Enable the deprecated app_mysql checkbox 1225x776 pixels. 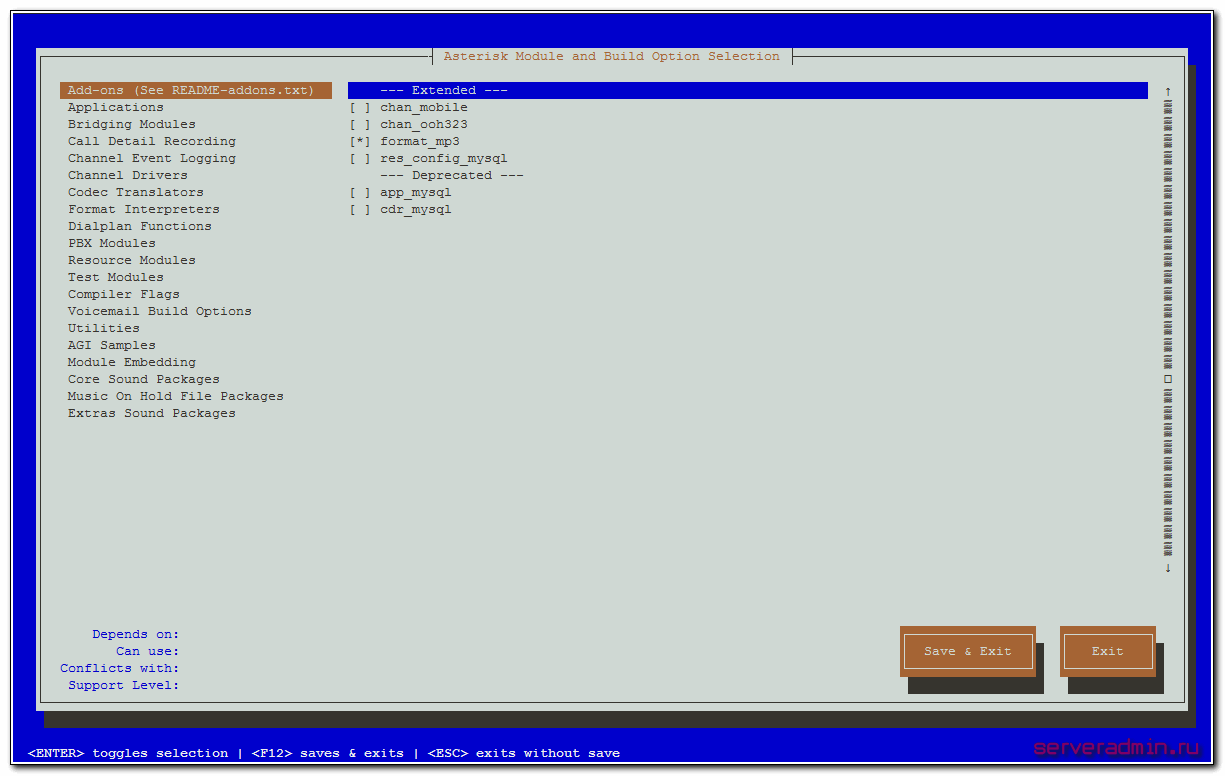360,193
